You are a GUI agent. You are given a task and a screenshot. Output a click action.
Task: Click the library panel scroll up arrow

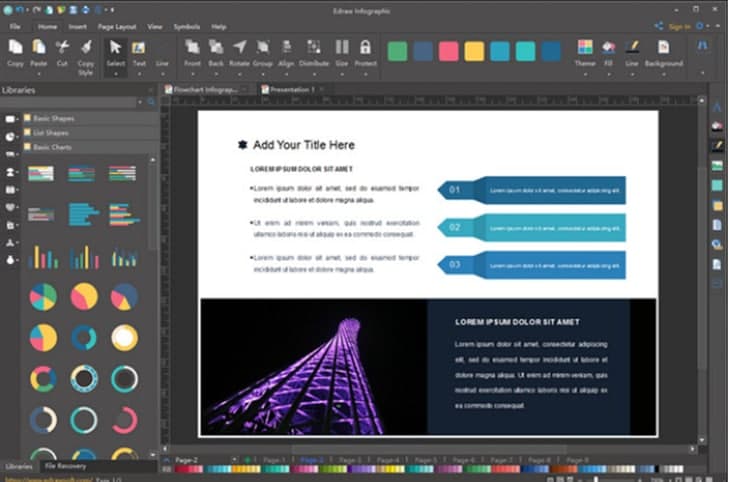pos(152,160)
